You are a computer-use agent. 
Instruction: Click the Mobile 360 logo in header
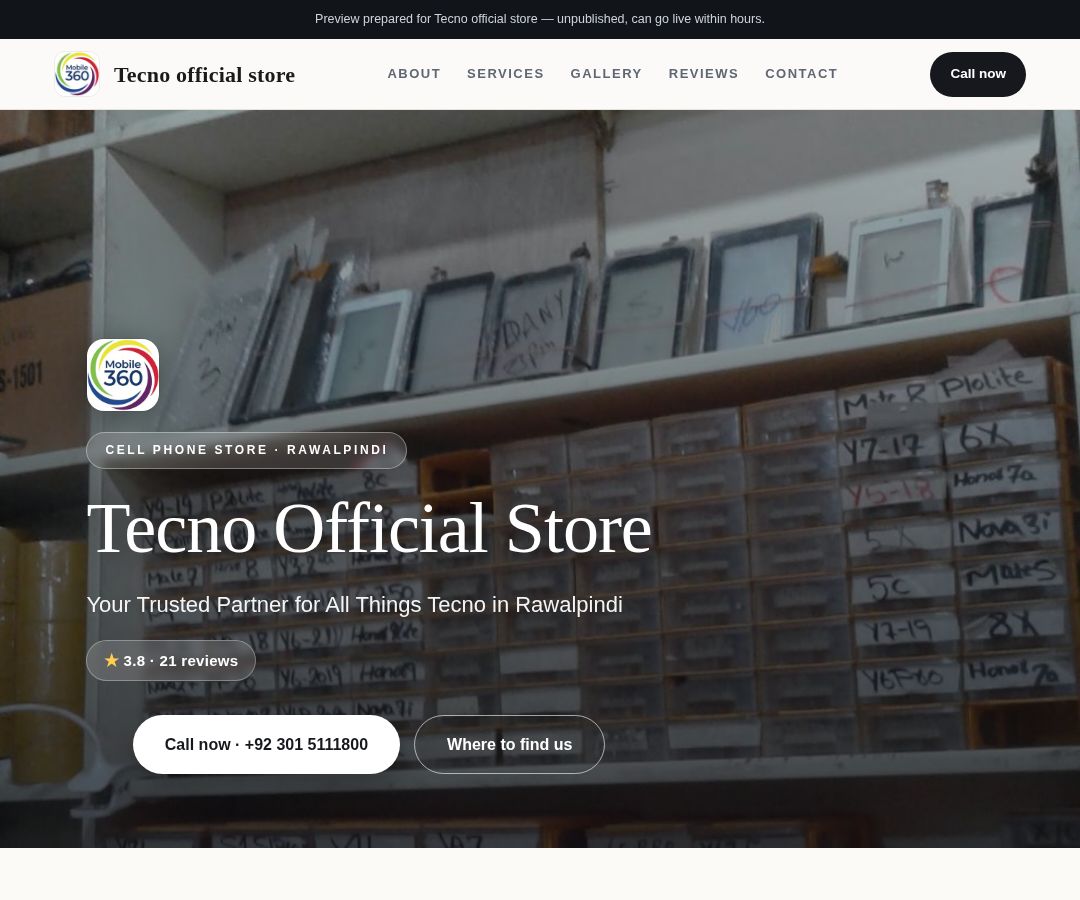tap(77, 74)
